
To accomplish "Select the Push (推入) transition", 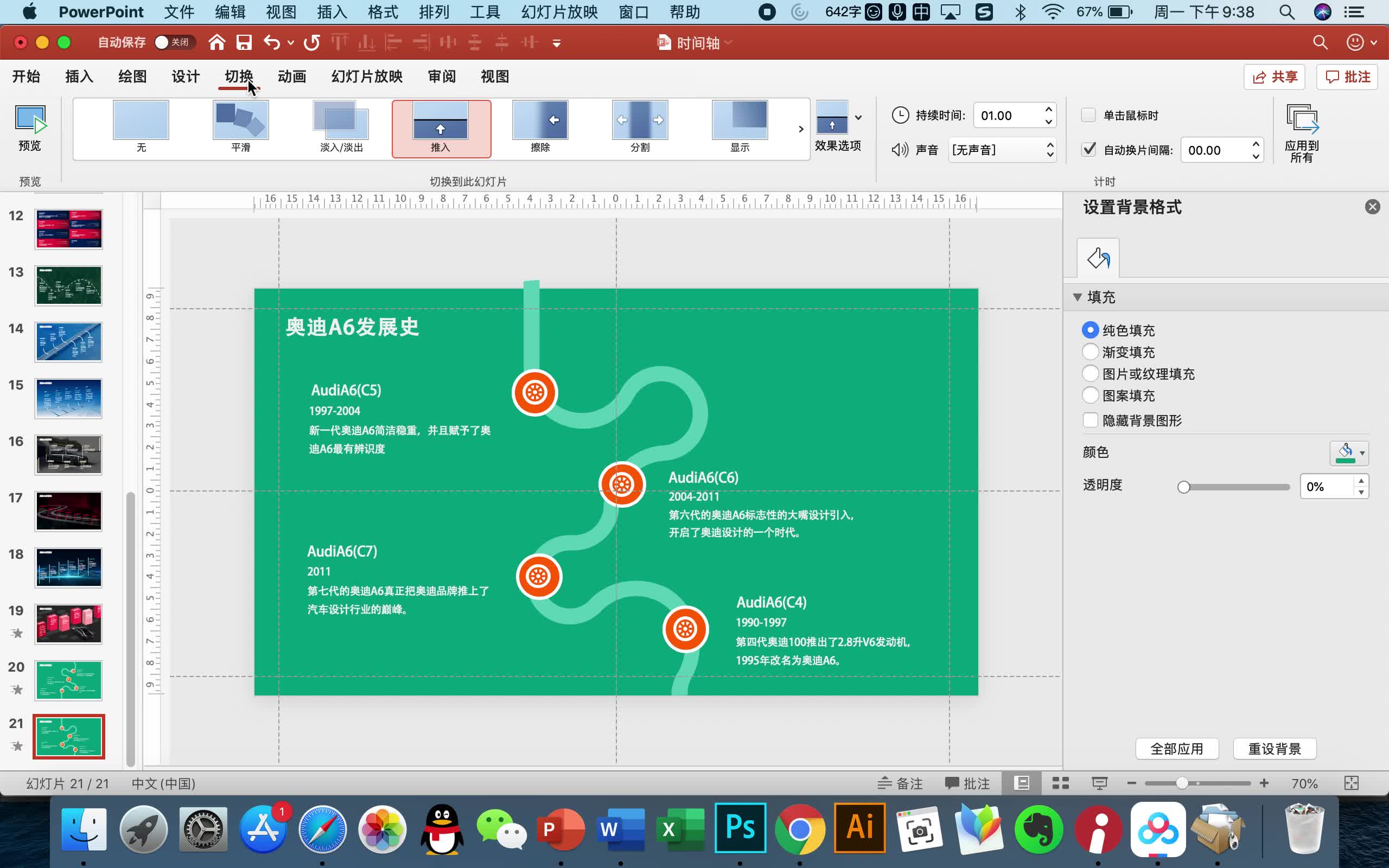I will (441, 129).
